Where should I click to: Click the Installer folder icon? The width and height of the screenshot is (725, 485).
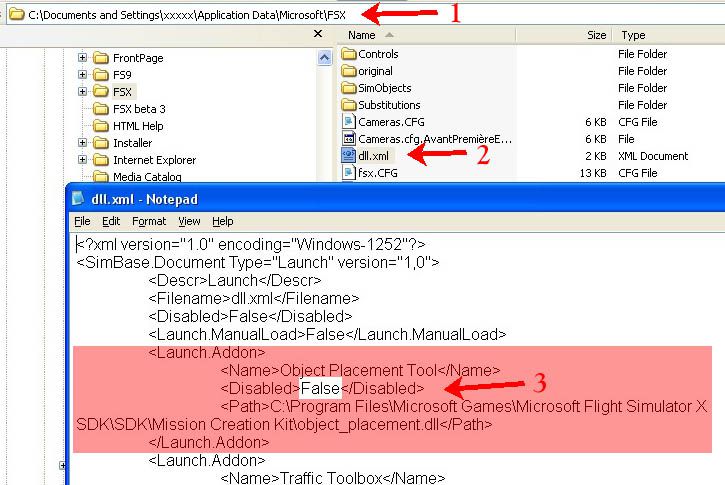[100, 143]
